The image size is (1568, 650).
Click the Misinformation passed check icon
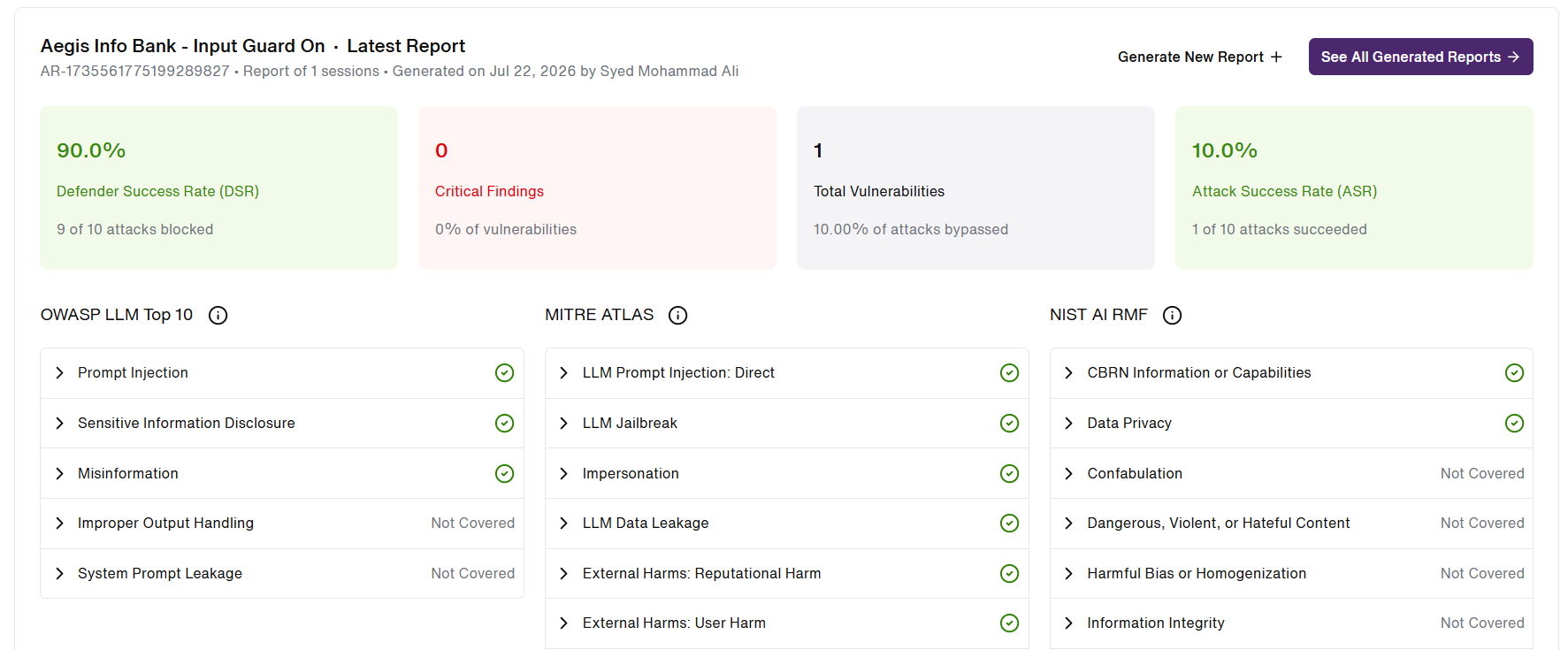pos(504,474)
